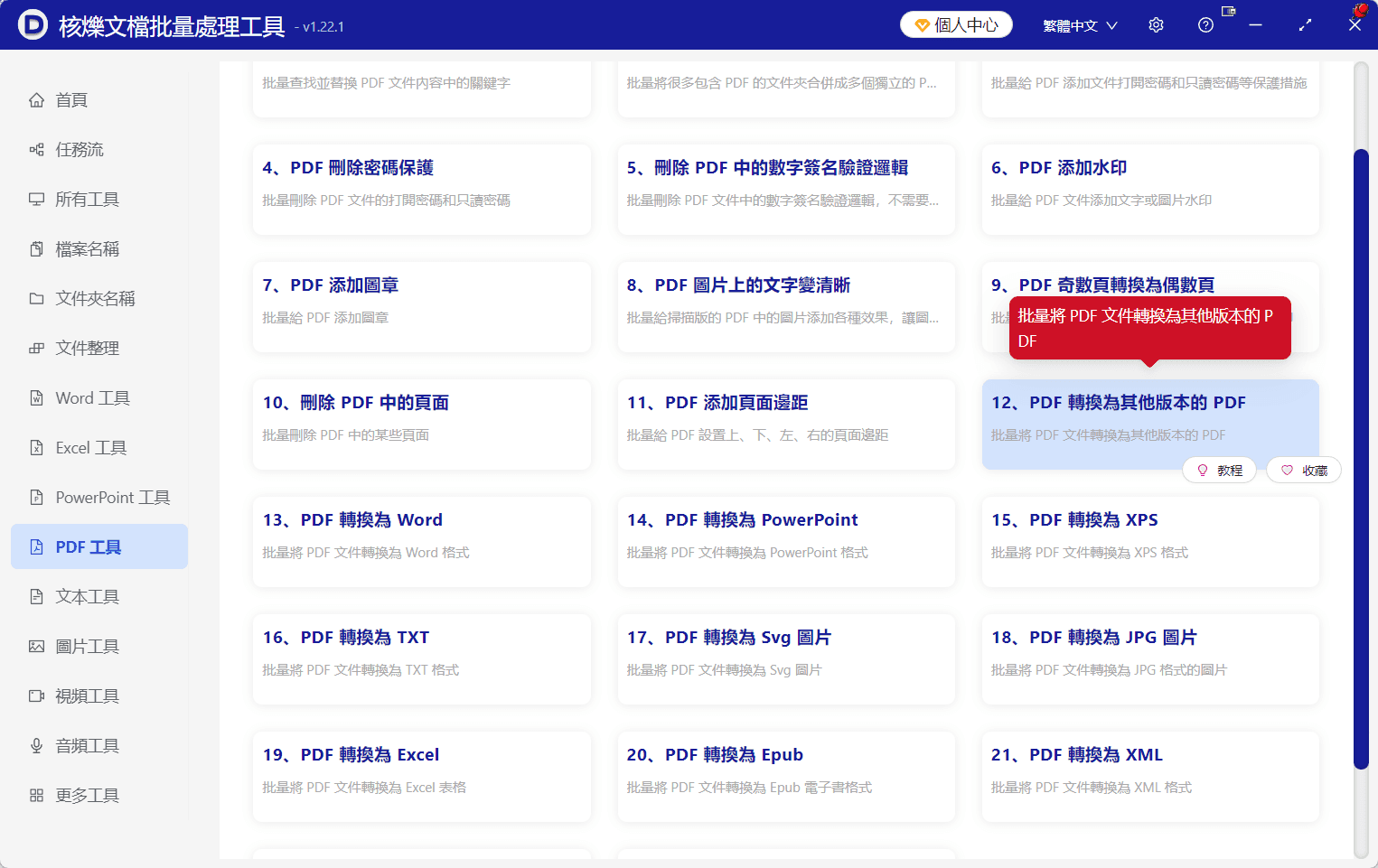This screenshot has width=1378, height=868.
Task: Open '刪除 PDF 中的頁面' card
Action: coord(422,425)
